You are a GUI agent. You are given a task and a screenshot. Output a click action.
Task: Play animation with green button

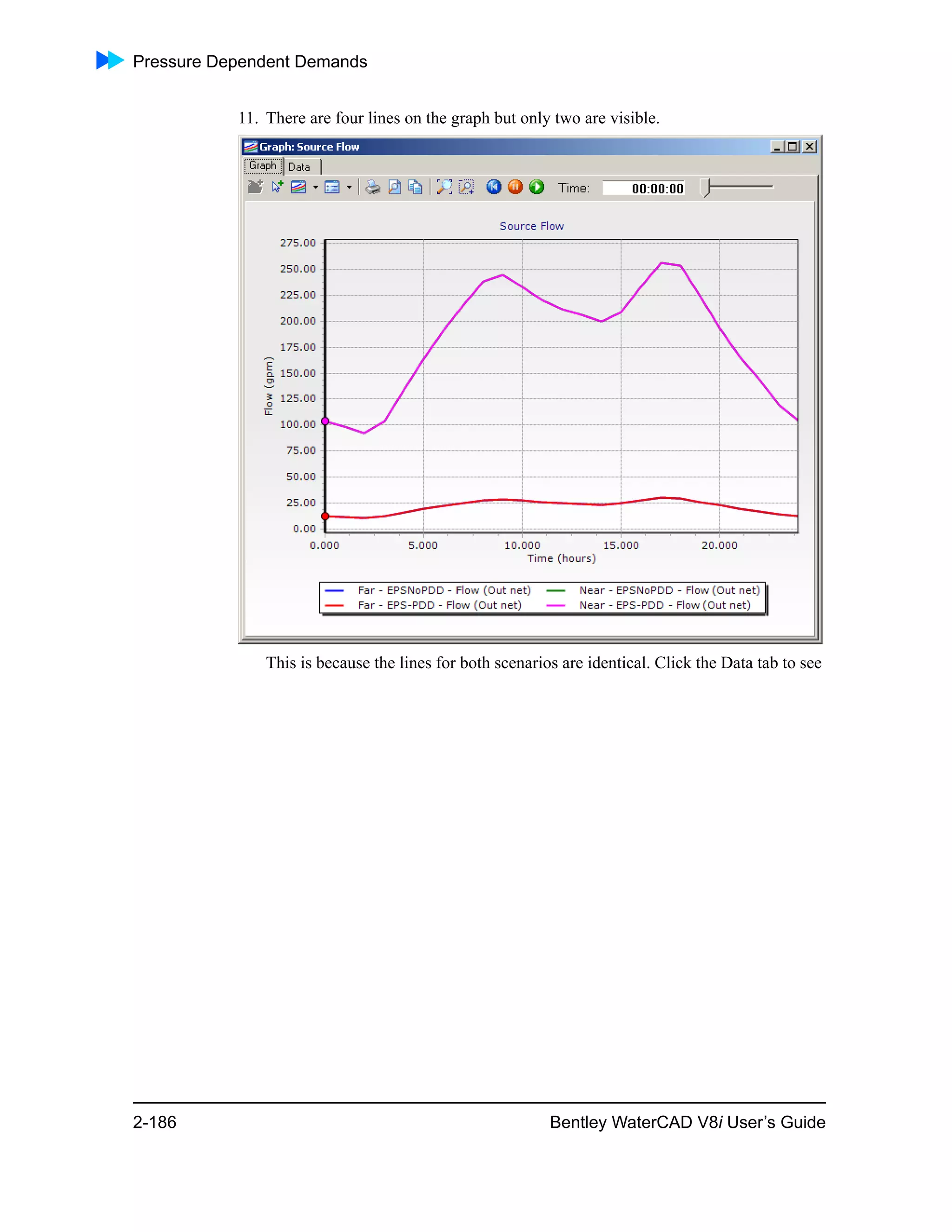(536, 187)
